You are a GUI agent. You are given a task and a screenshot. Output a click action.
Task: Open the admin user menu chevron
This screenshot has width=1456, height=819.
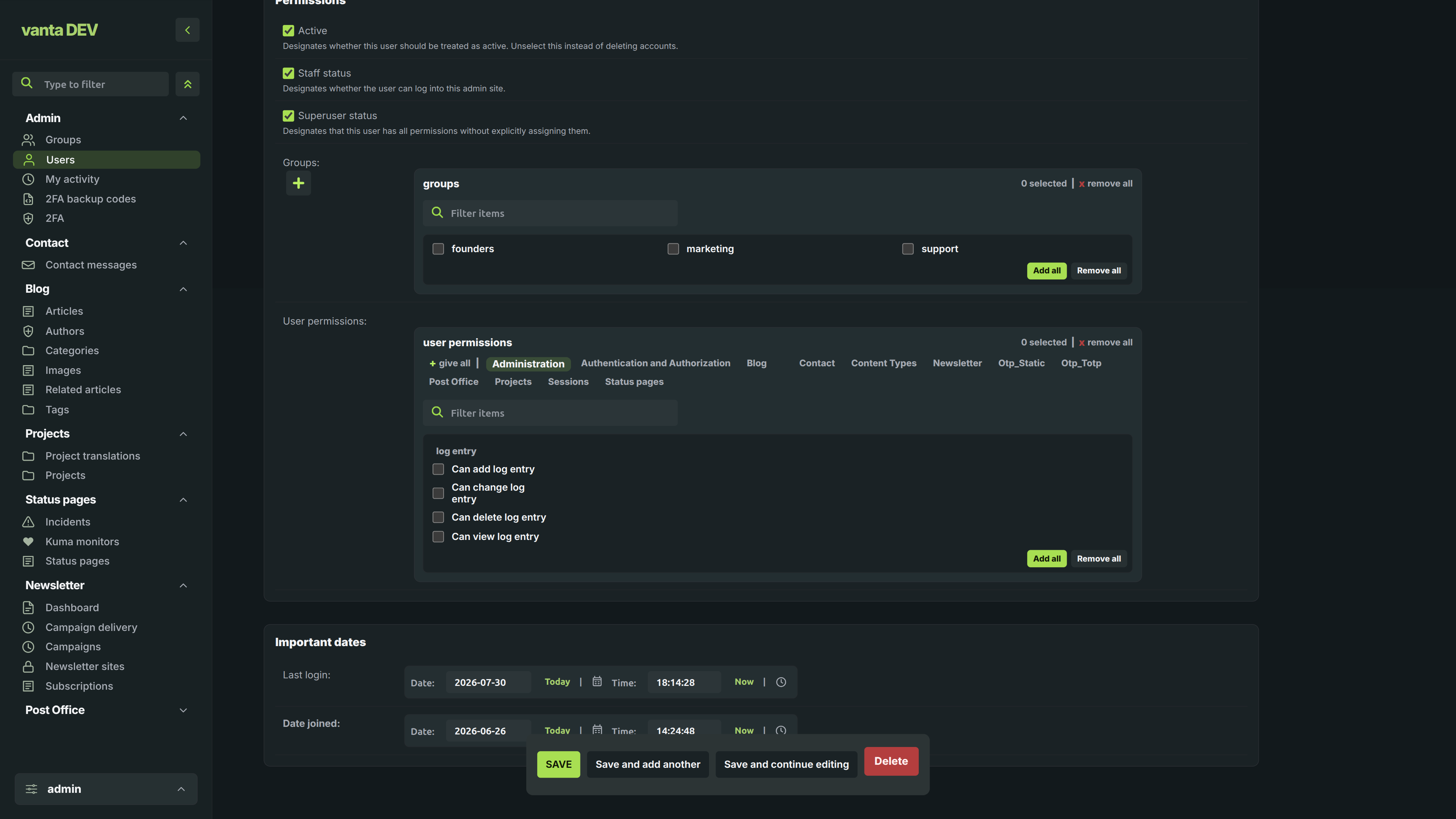click(181, 789)
